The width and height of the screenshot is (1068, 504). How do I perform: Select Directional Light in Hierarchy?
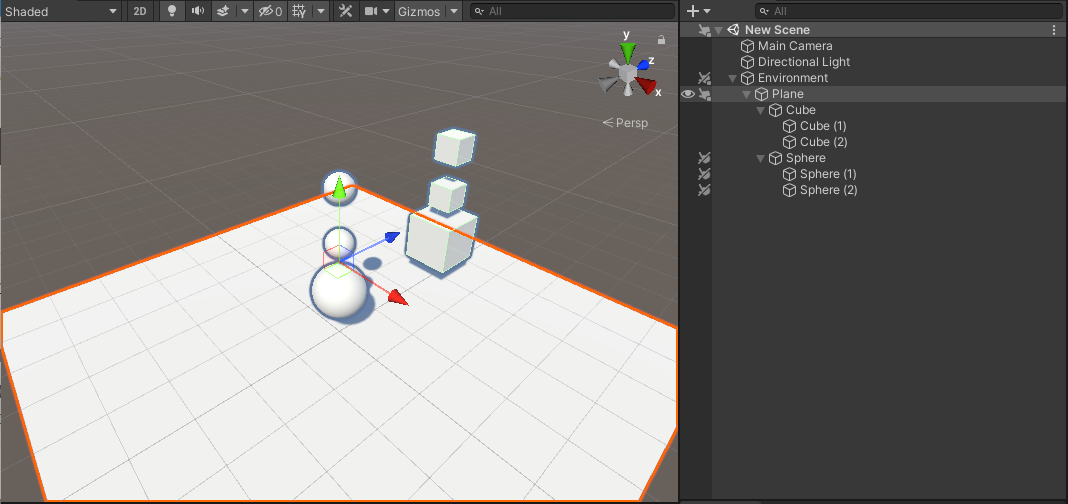(804, 62)
